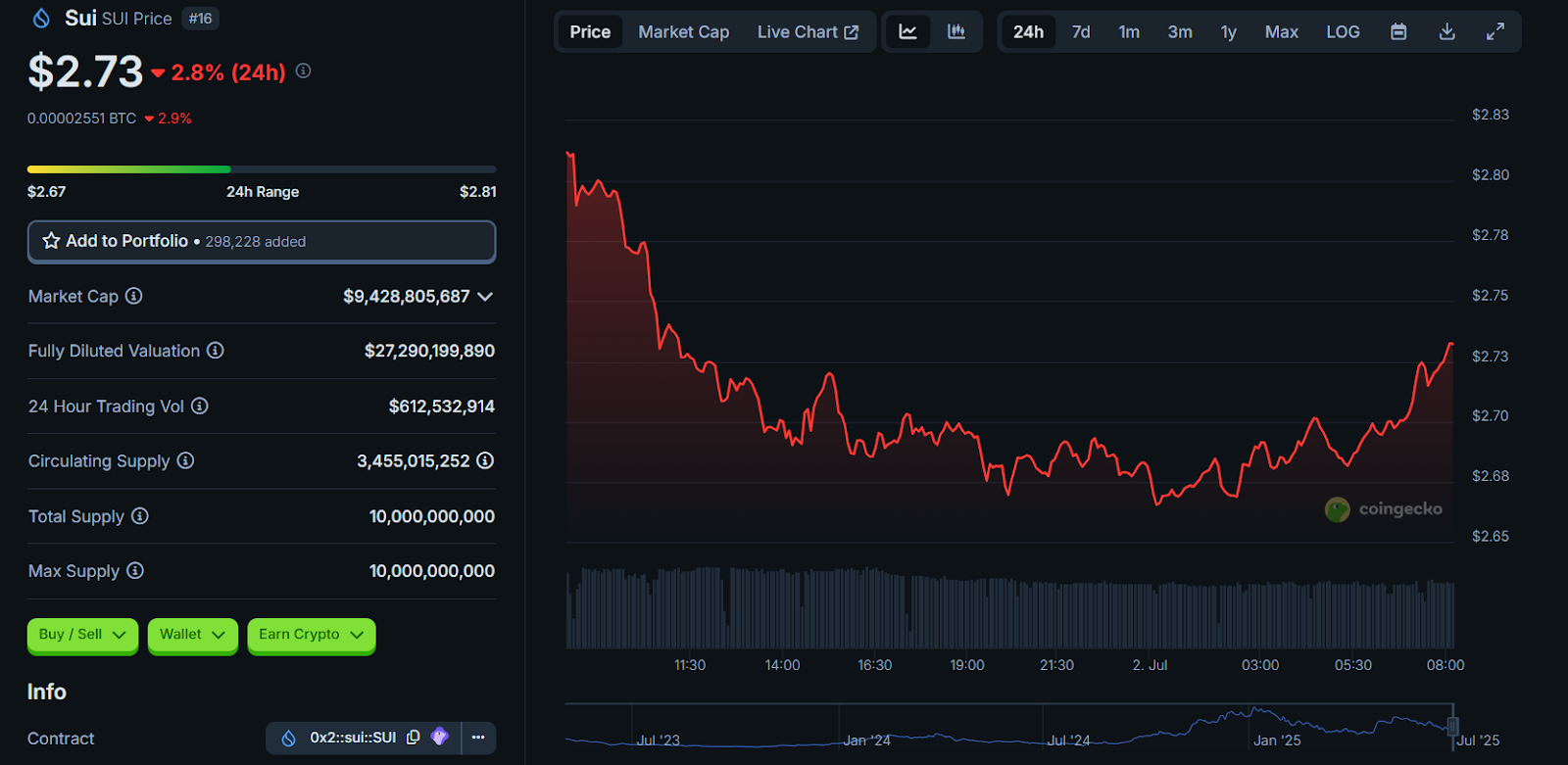Screen dimensions: 1568x765
Task: Click the Contract row label
Action: (61, 739)
